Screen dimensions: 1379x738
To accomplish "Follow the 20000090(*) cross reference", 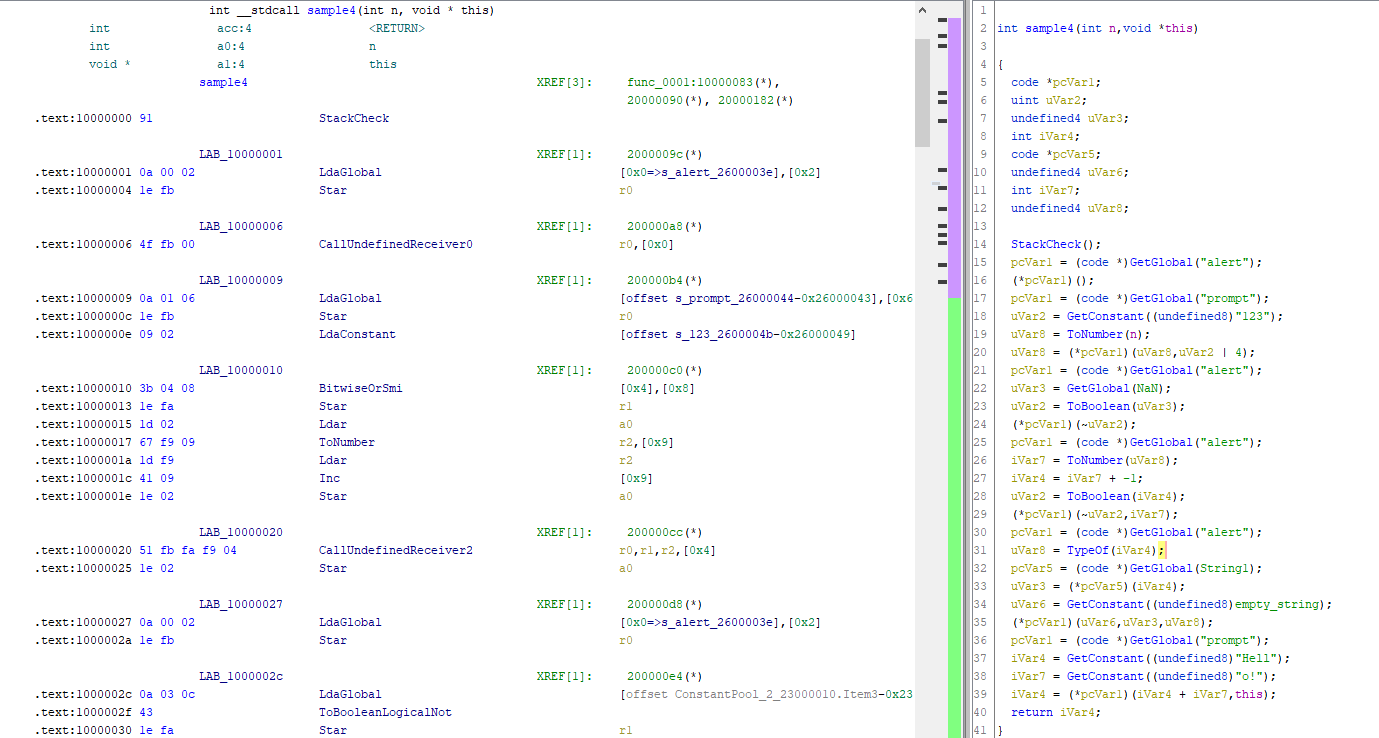I will click(665, 100).
